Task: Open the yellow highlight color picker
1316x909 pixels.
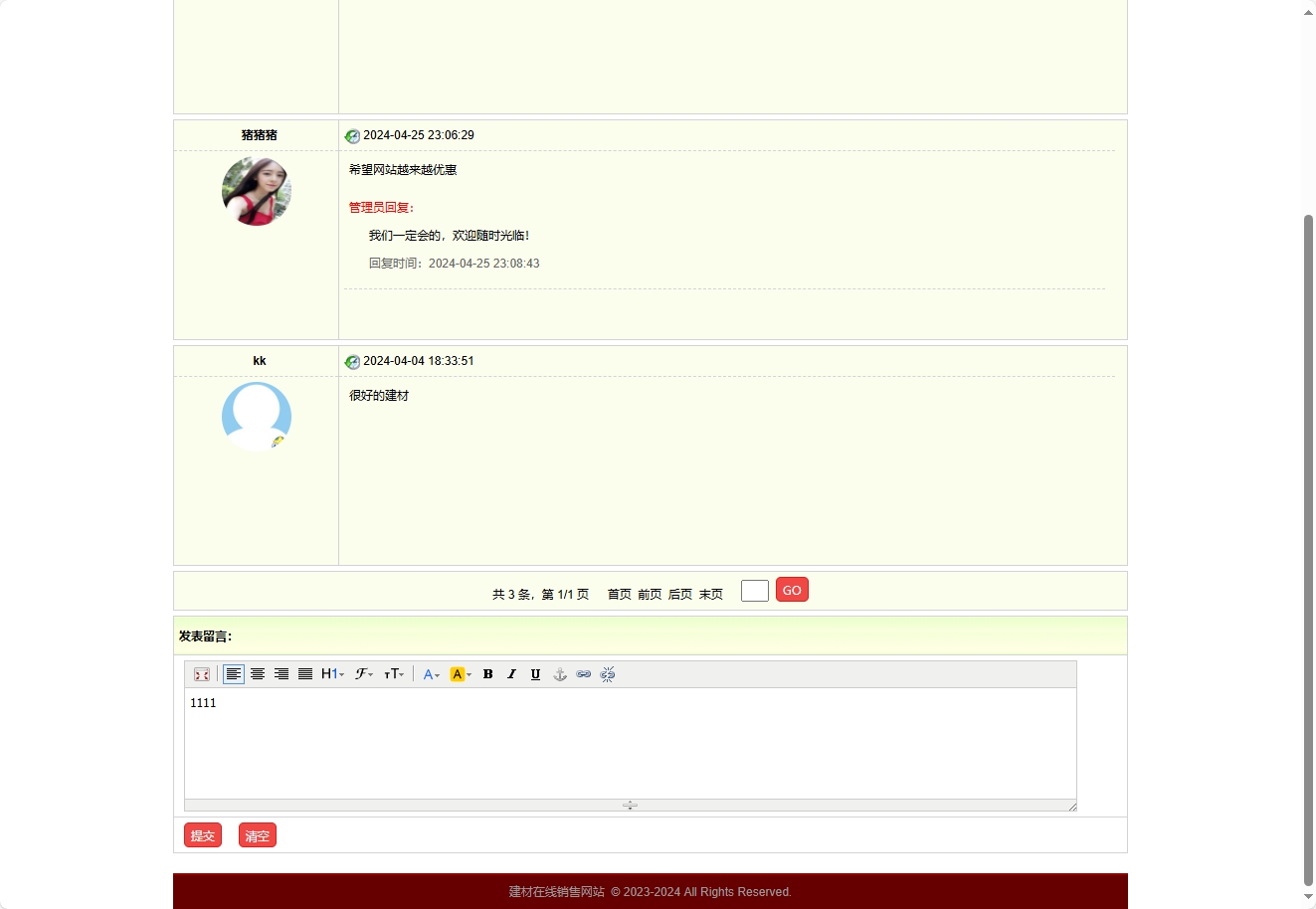Action: (x=459, y=673)
